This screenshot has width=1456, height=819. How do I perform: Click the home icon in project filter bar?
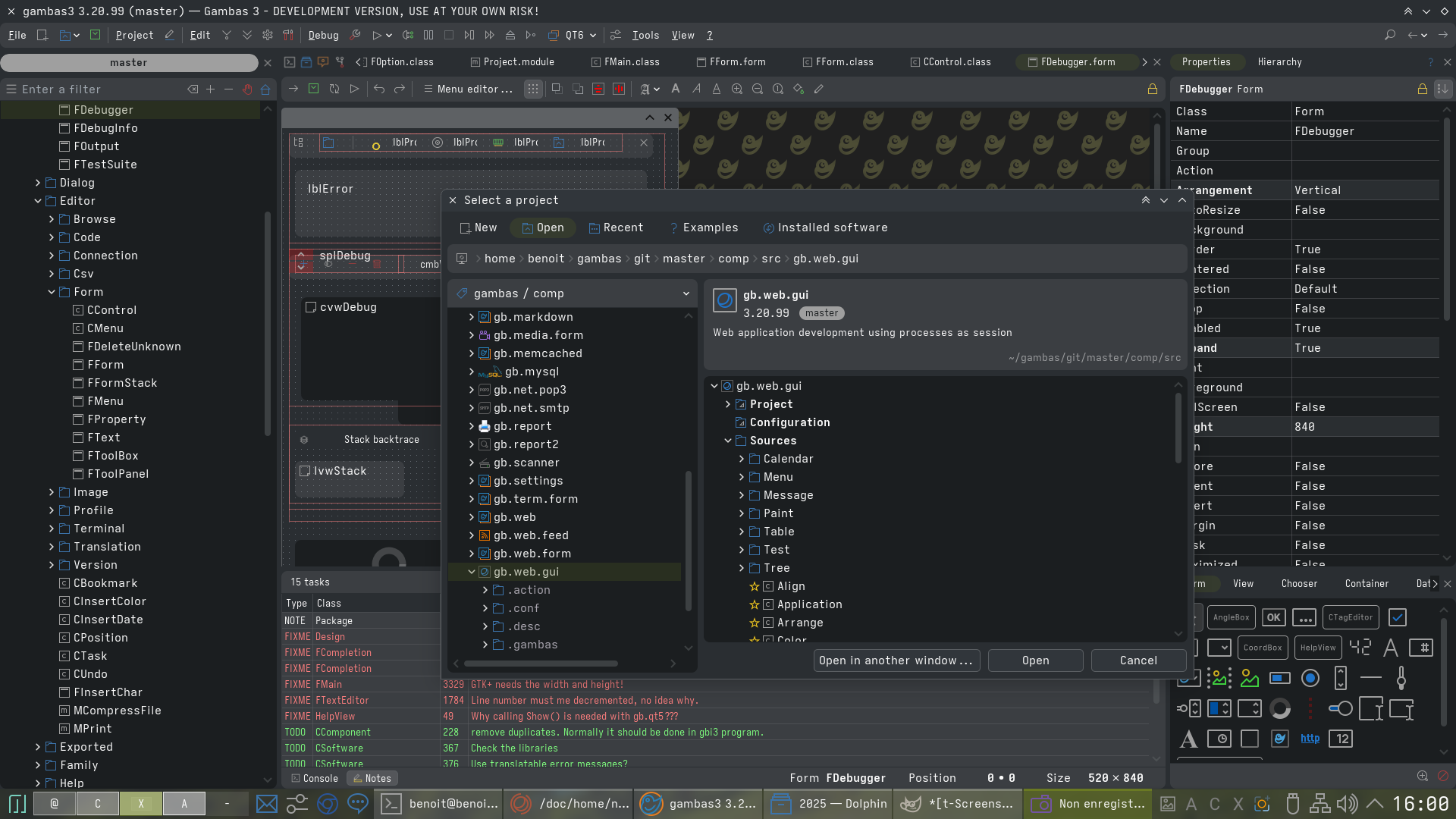pos(265,89)
